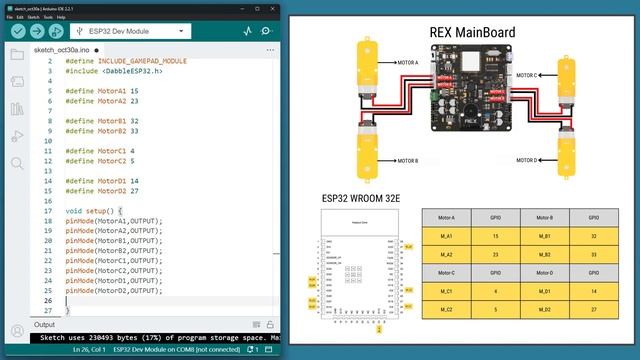The width and height of the screenshot is (640, 360).
Task: Click the Output panel label
Action: (44, 324)
